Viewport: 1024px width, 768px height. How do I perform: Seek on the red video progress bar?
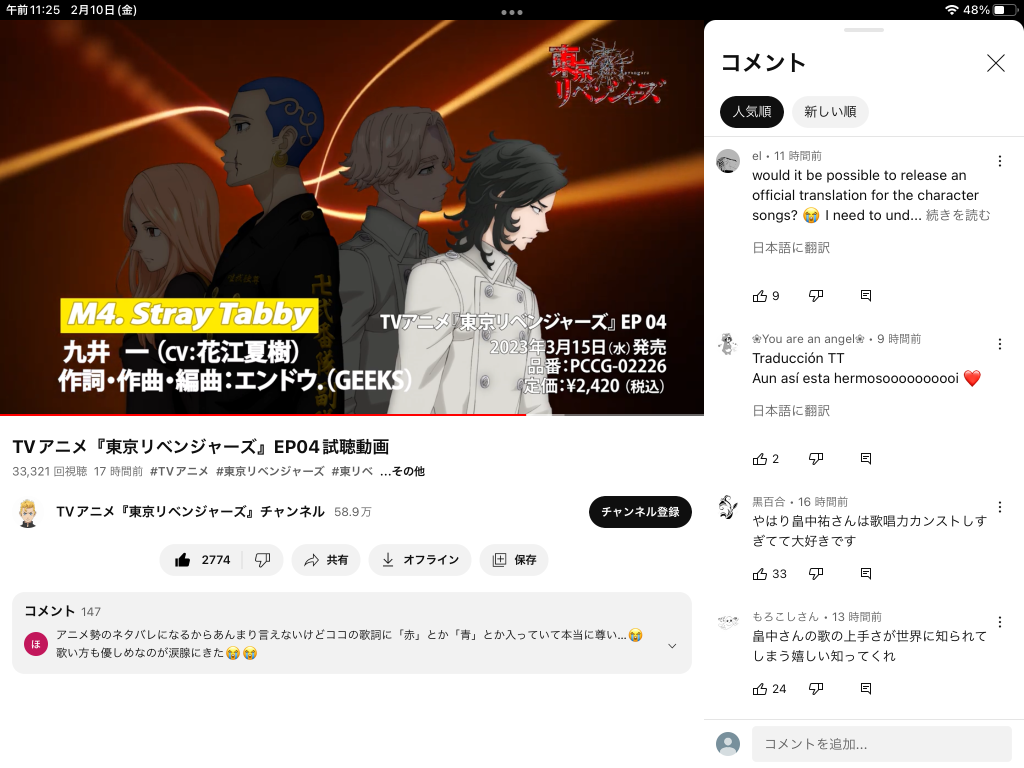(x=263, y=415)
